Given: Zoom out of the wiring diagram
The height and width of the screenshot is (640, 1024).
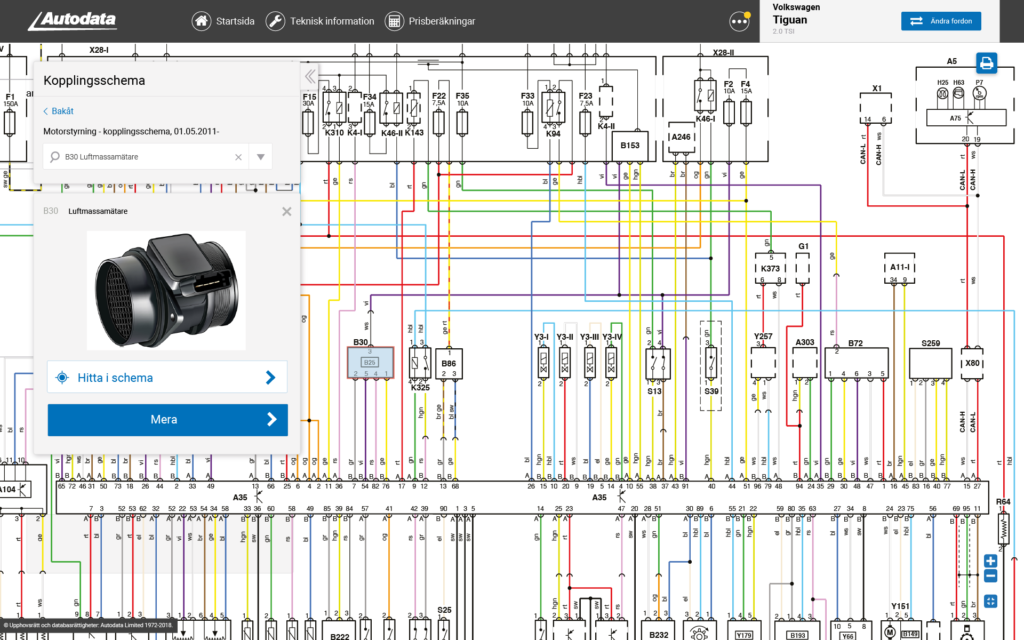Looking at the screenshot, I should [x=990, y=576].
